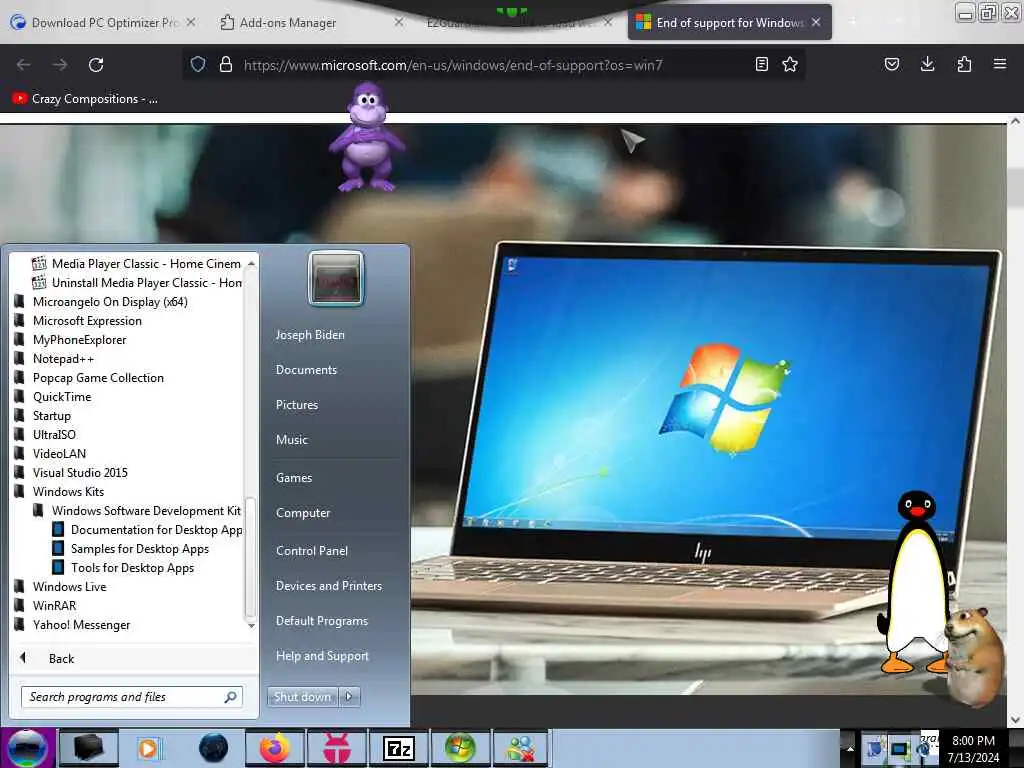Open Devices and Printers
The width and height of the screenshot is (1024, 768).
tap(328, 586)
